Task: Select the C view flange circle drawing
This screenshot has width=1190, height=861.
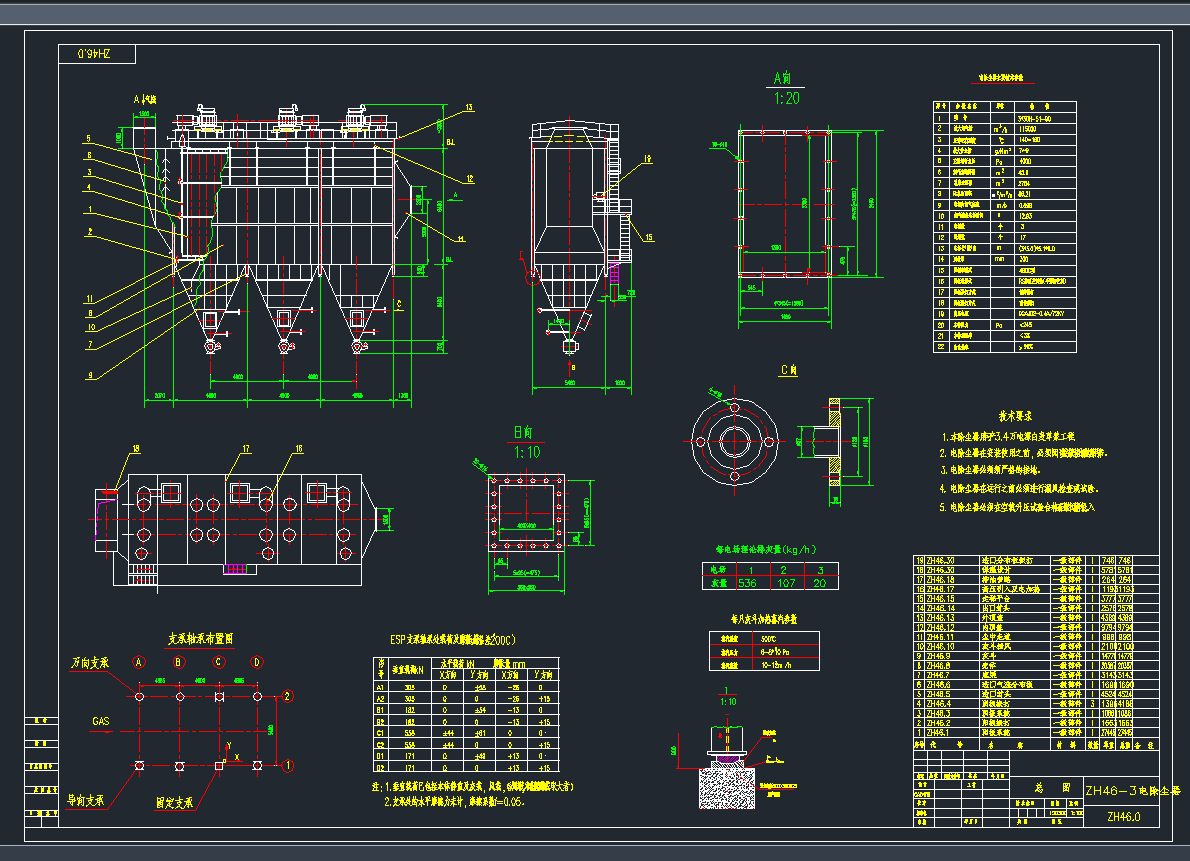Action: [733, 440]
